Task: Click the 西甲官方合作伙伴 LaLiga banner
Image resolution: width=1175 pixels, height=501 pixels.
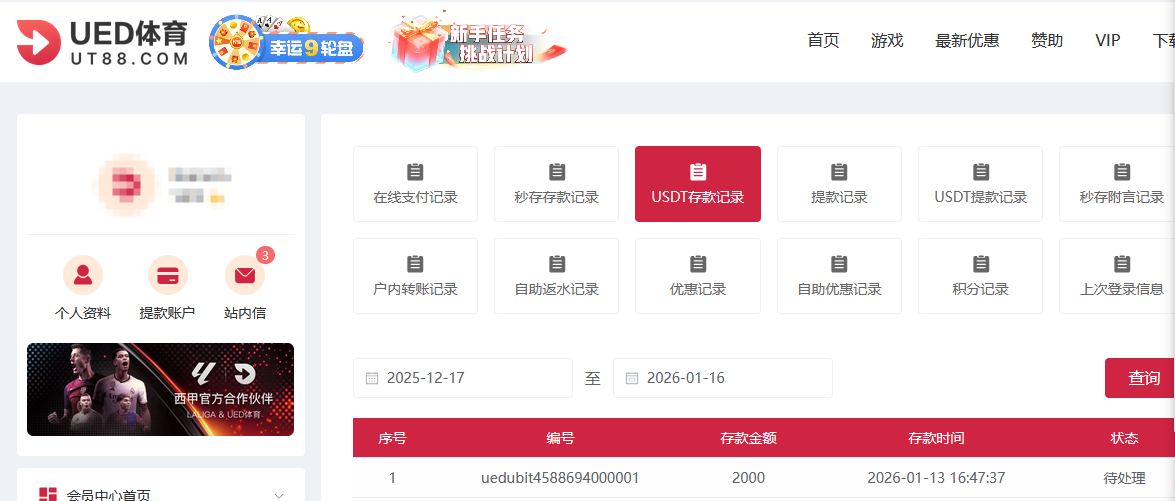Action: [x=160, y=390]
